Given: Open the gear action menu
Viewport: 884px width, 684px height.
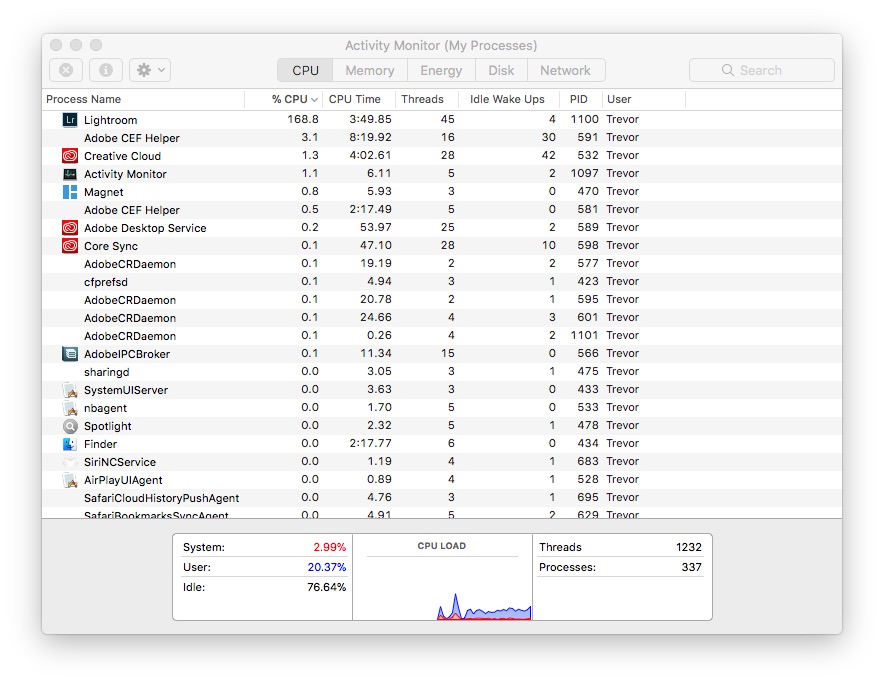Looking at the screenshot, I should click(150, 70).
